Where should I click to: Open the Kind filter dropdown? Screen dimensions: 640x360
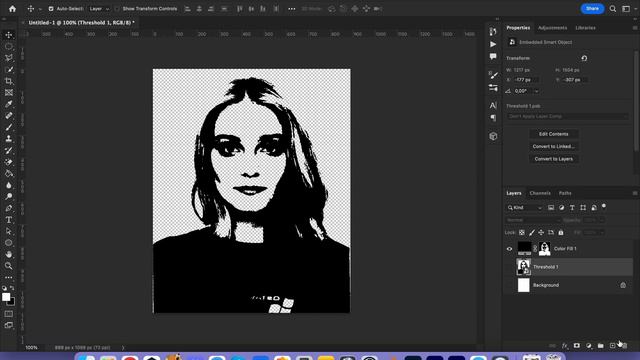pos(524,208)
